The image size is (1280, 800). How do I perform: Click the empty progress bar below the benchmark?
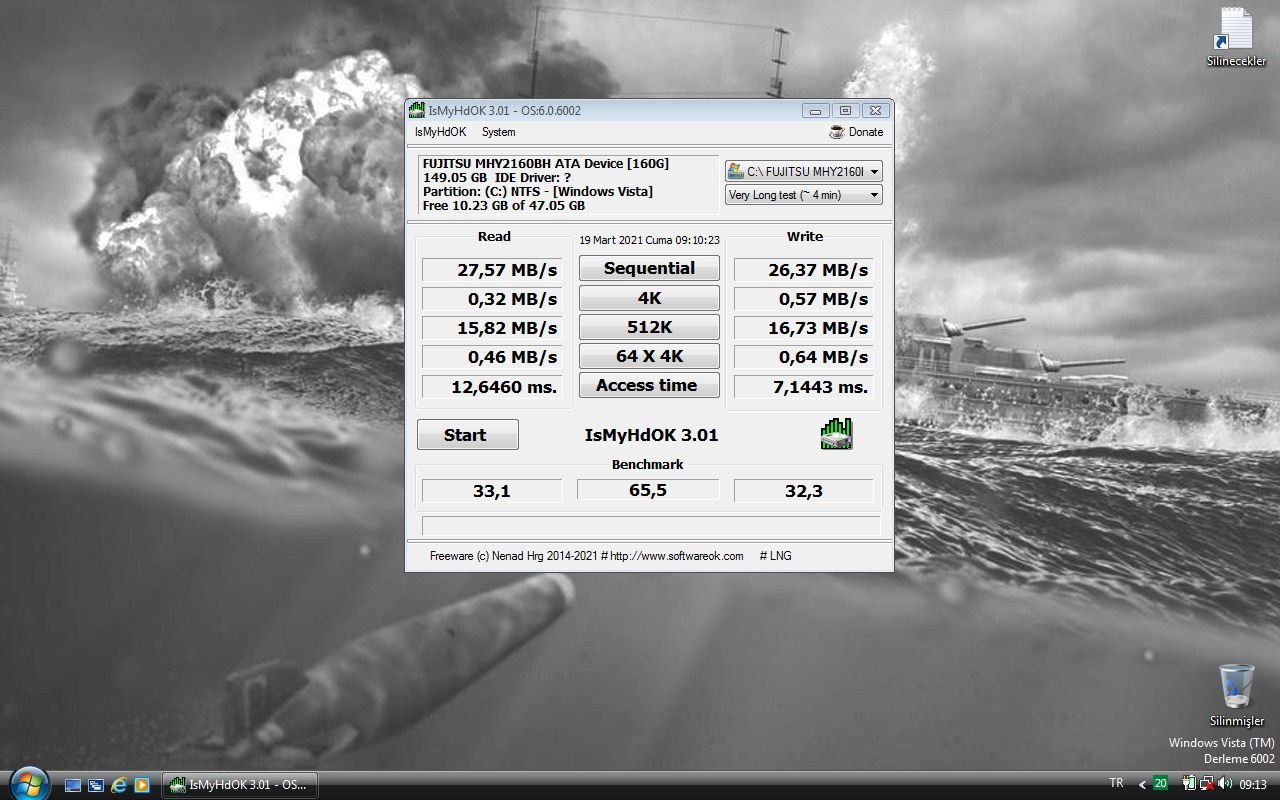click(651, 525)
